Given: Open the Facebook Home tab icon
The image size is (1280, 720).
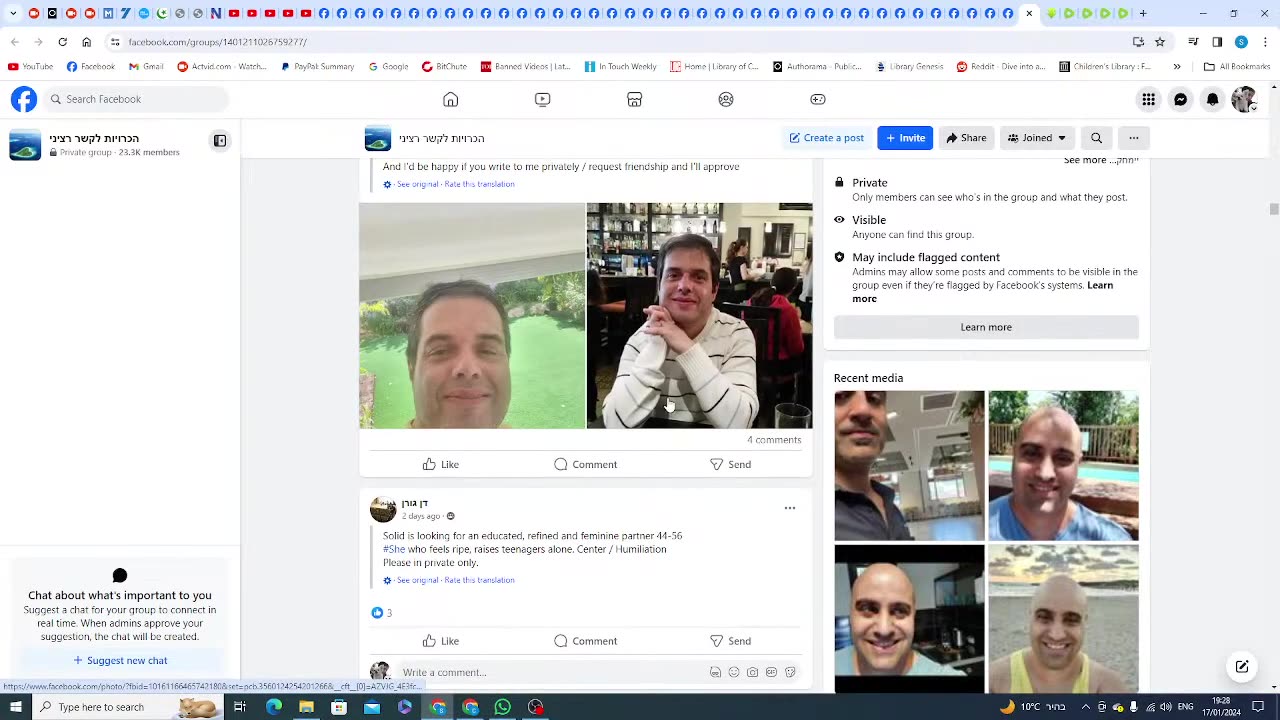Looking at the screenshot, I should tap(451, 99).
